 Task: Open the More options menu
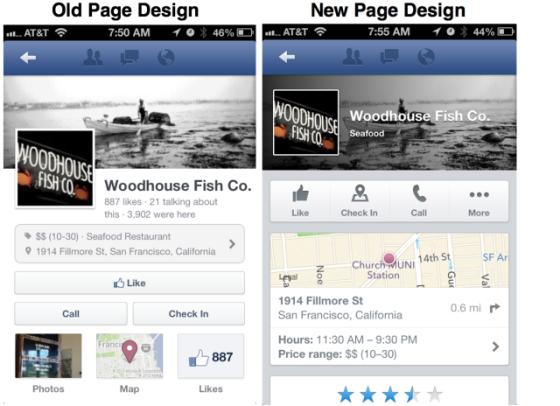click(x=479, y=201)
